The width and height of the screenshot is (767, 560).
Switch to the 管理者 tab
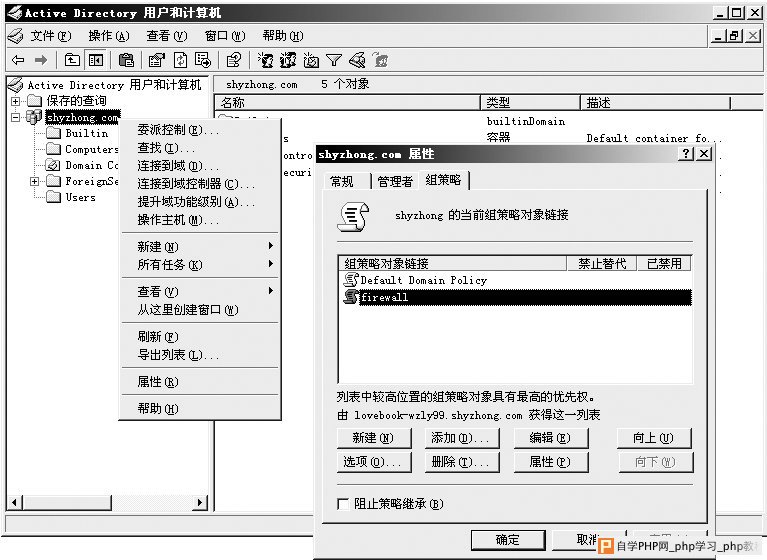(395, 181)
